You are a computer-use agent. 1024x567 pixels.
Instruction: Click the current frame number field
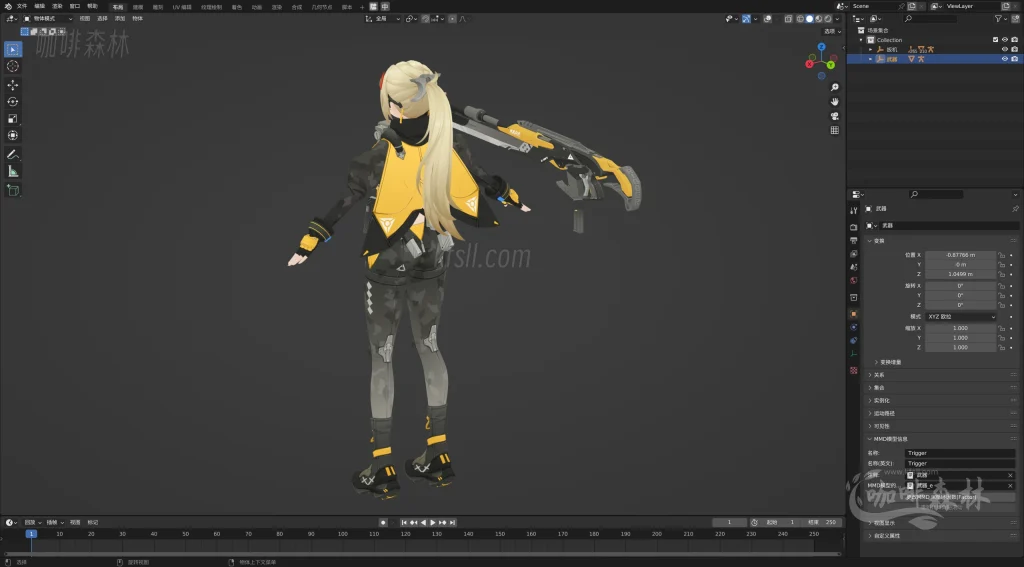click(729, 523)
